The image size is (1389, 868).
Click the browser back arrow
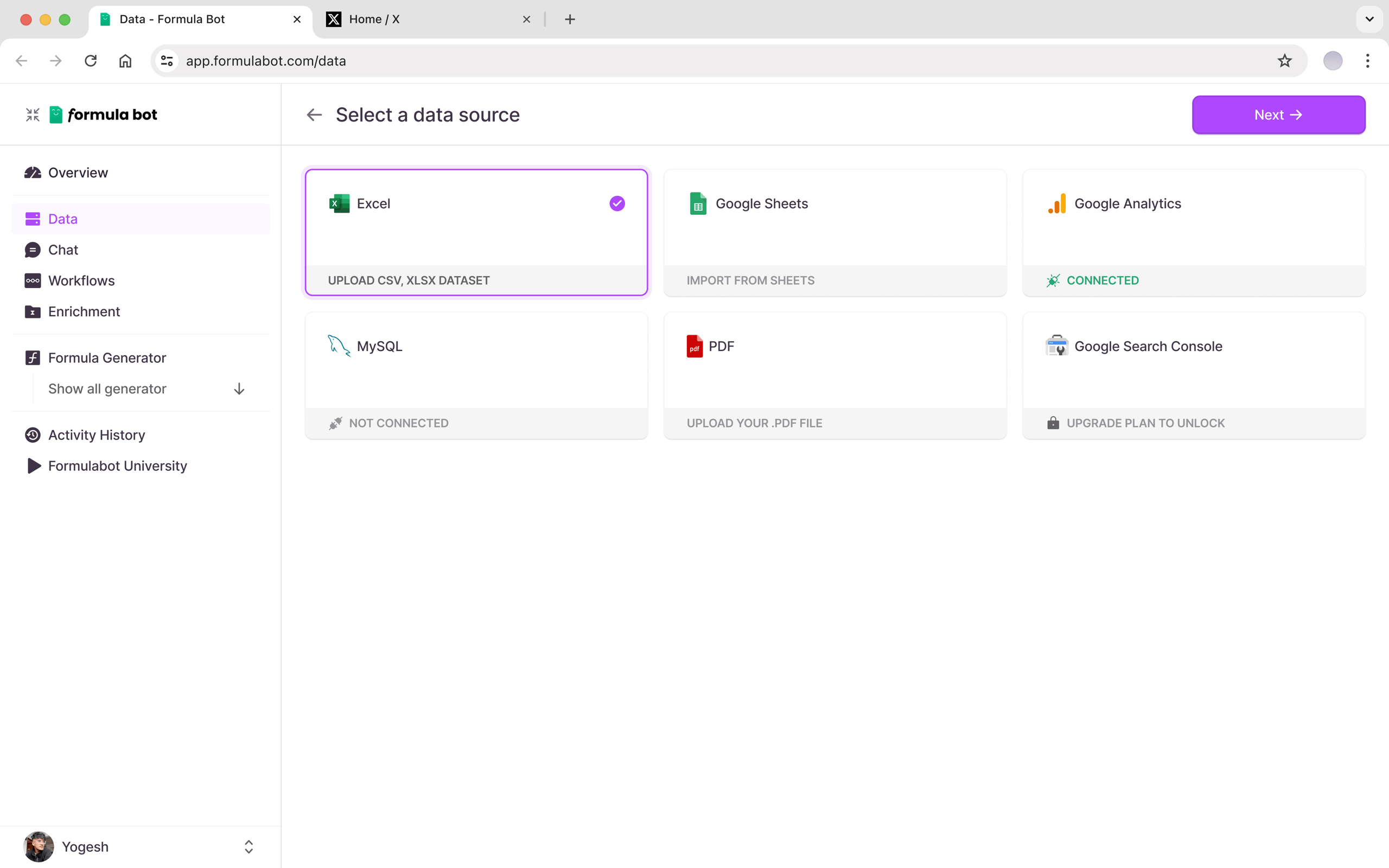(x=21, y=61)
